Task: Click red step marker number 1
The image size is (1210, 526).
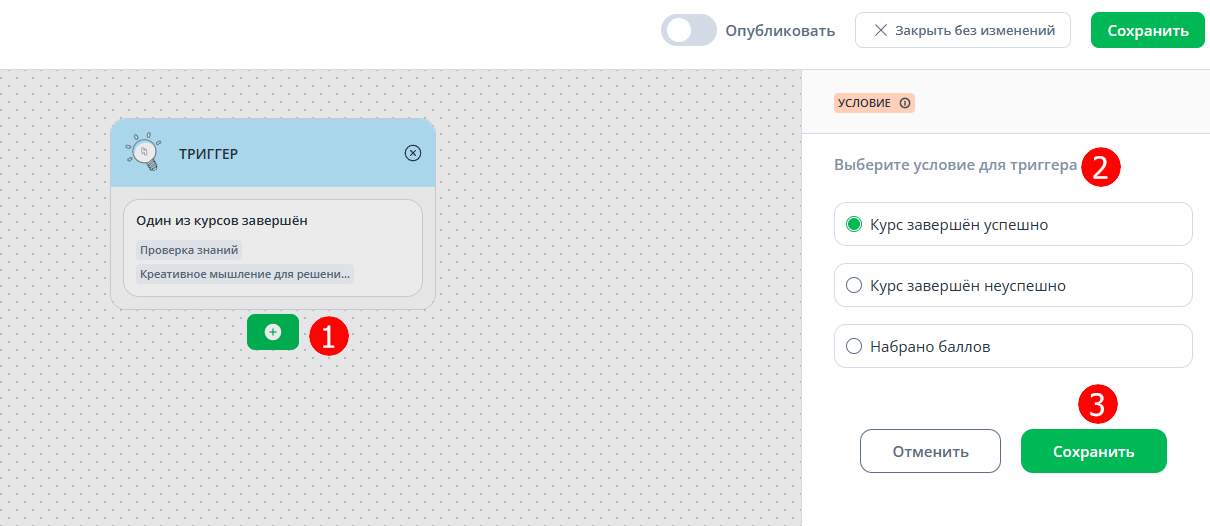Action: pyautogui.click(x=328, y=335)
